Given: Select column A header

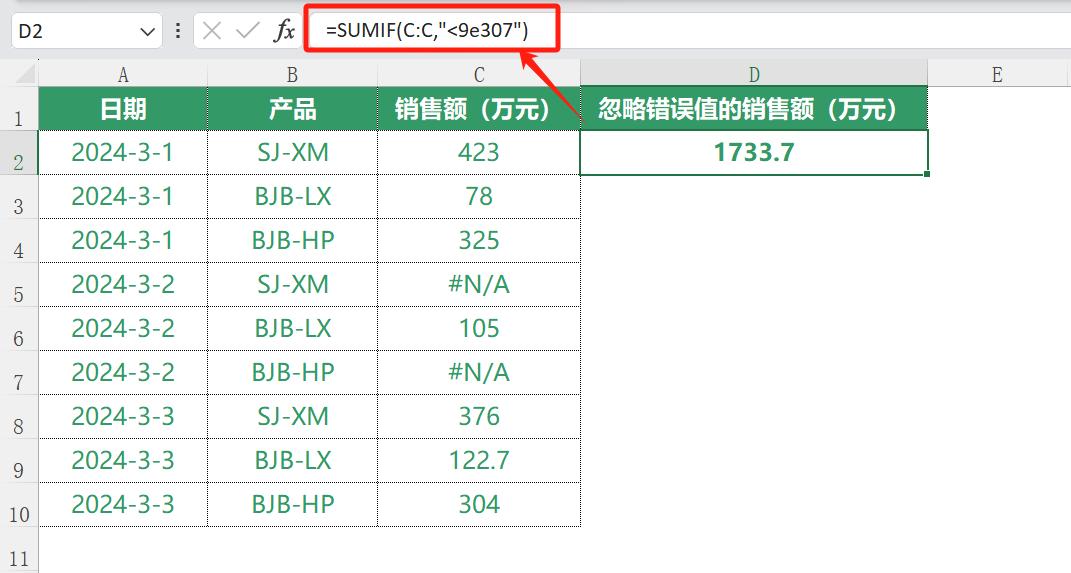Looking at the screenshot, I should (x=123, y=74).
